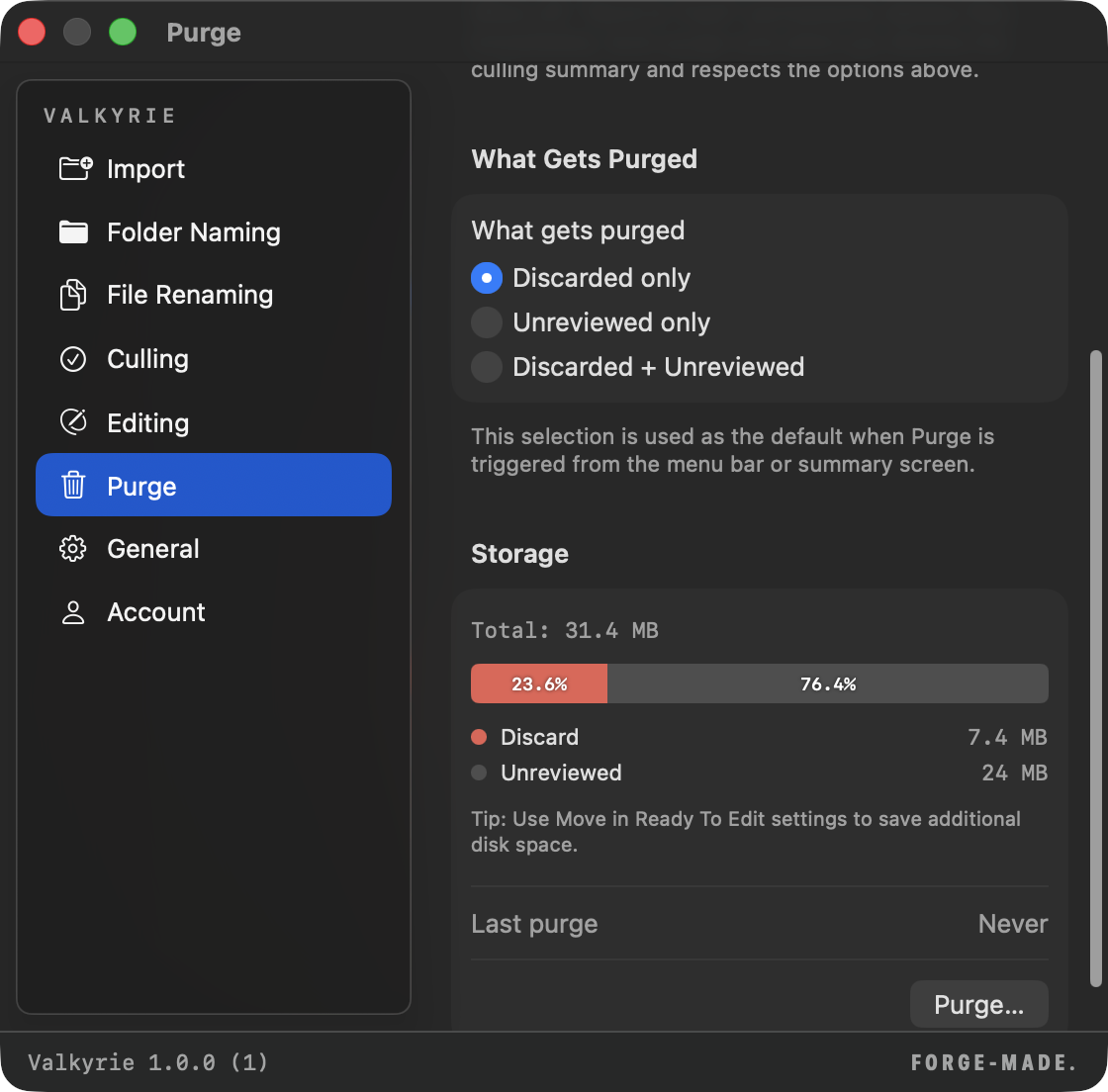Click the Folder Naming folder icon
Image resolution: width=1108 pixels, height=1092 pixels.
tap(73, 231)
